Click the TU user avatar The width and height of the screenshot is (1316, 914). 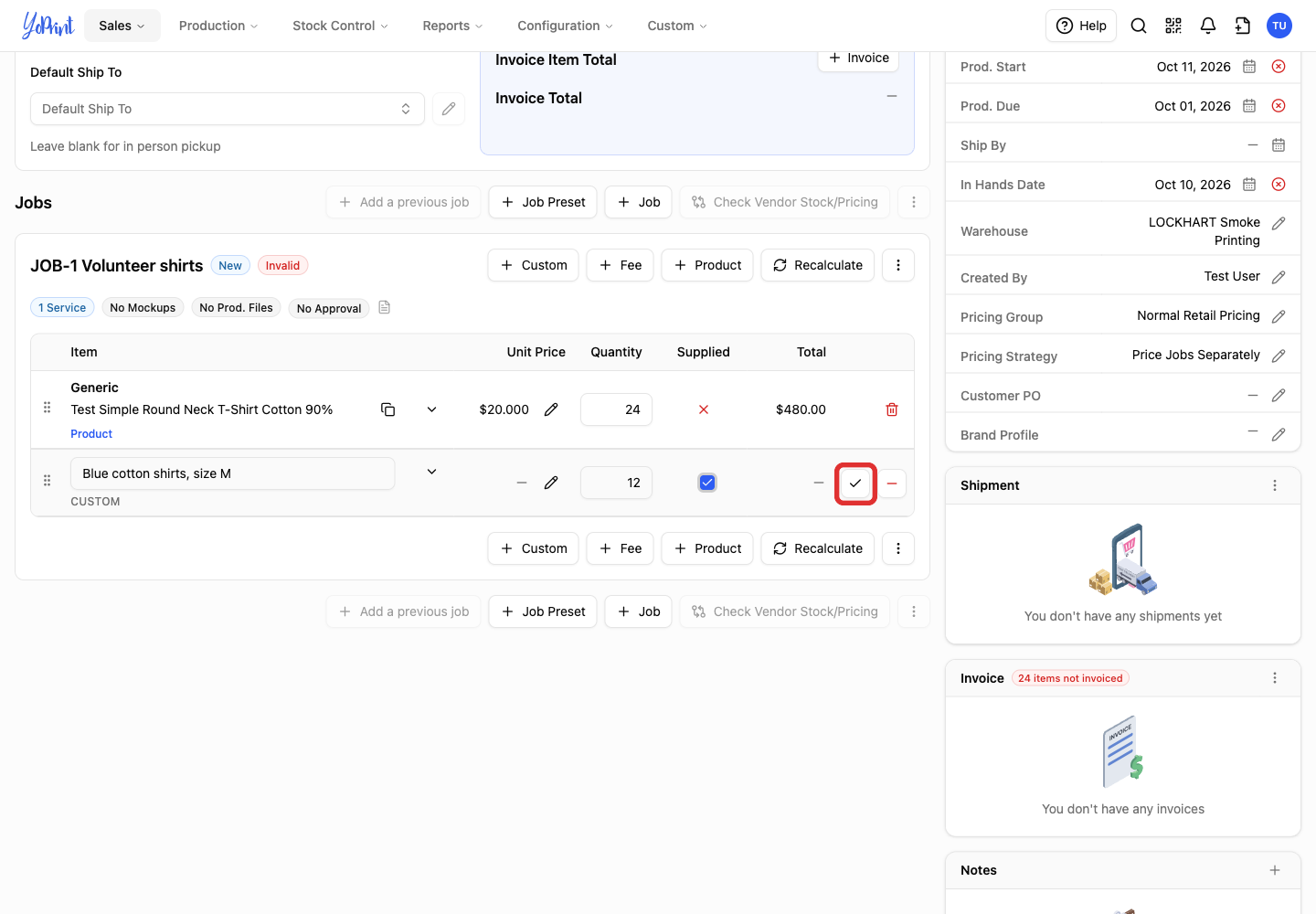1279,26
